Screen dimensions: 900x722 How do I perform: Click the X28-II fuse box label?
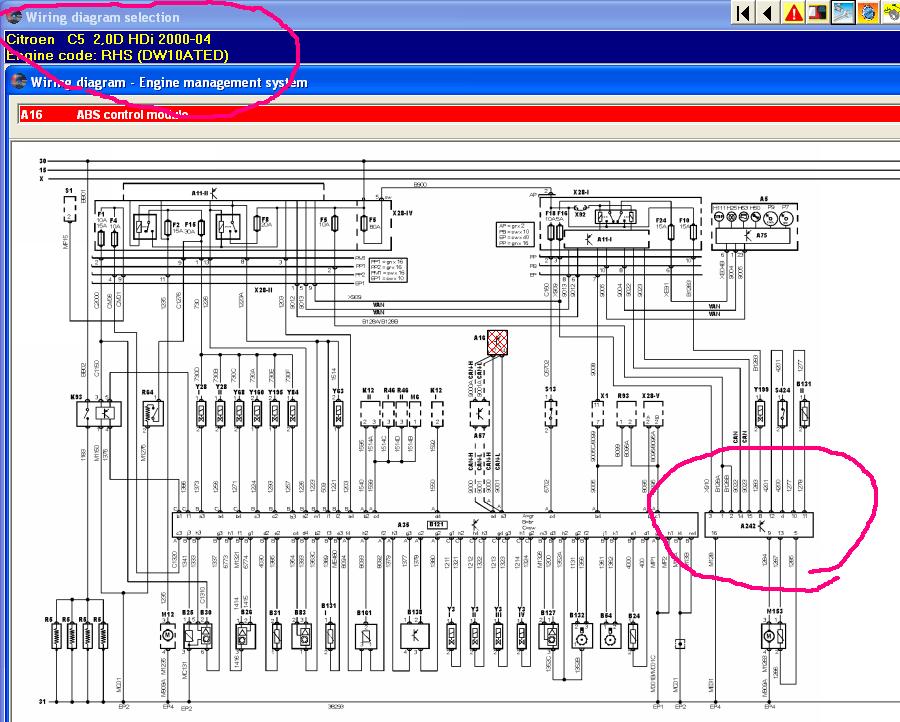[263, 290]
